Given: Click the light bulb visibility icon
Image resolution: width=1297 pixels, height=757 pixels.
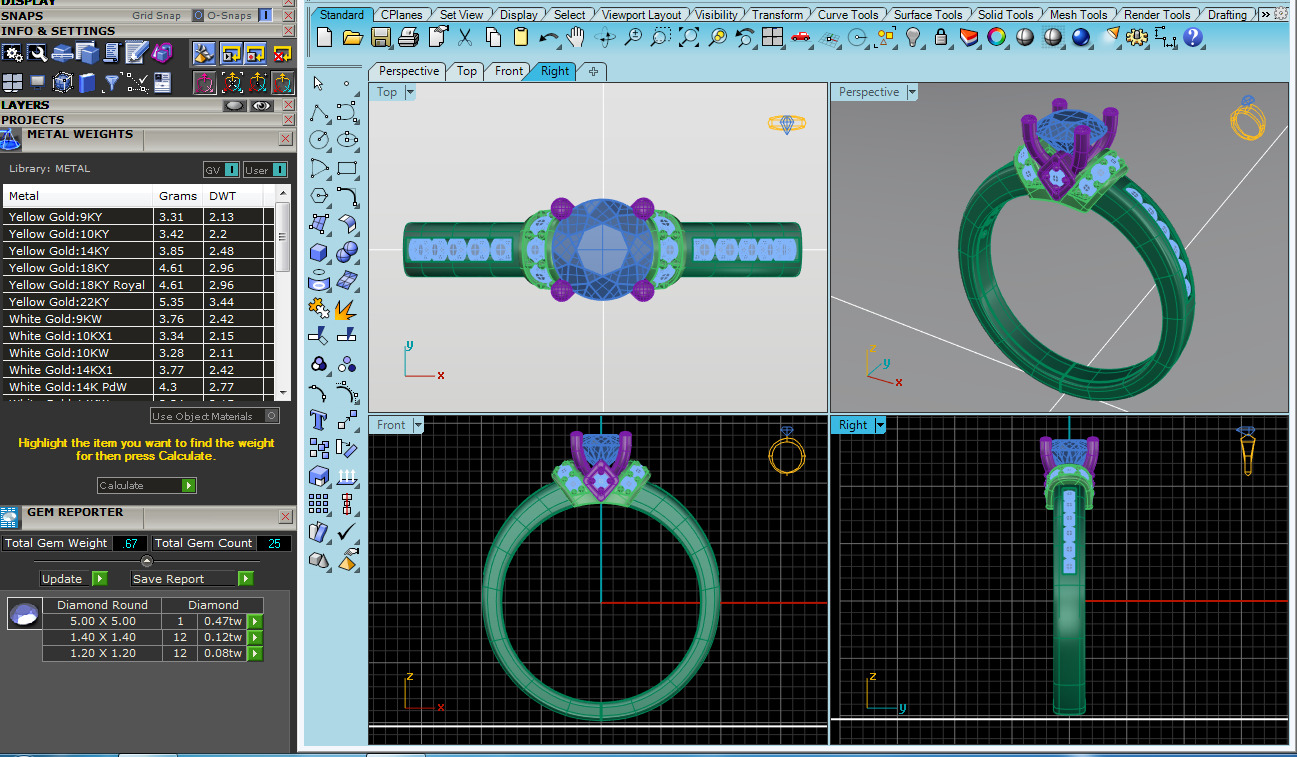Looking at the screenshot, I should [913, 38].
